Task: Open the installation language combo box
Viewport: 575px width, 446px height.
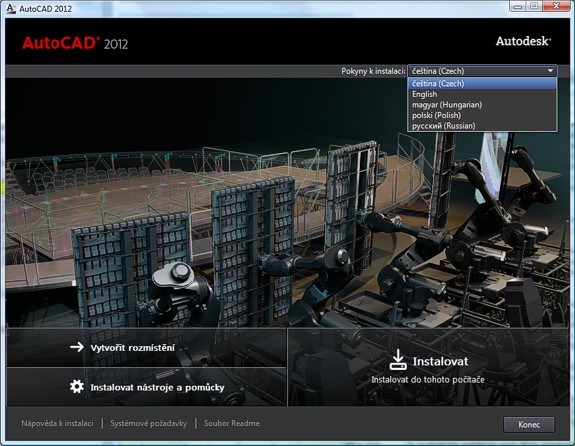Action: pyautogui.click(x=482, y=71)
